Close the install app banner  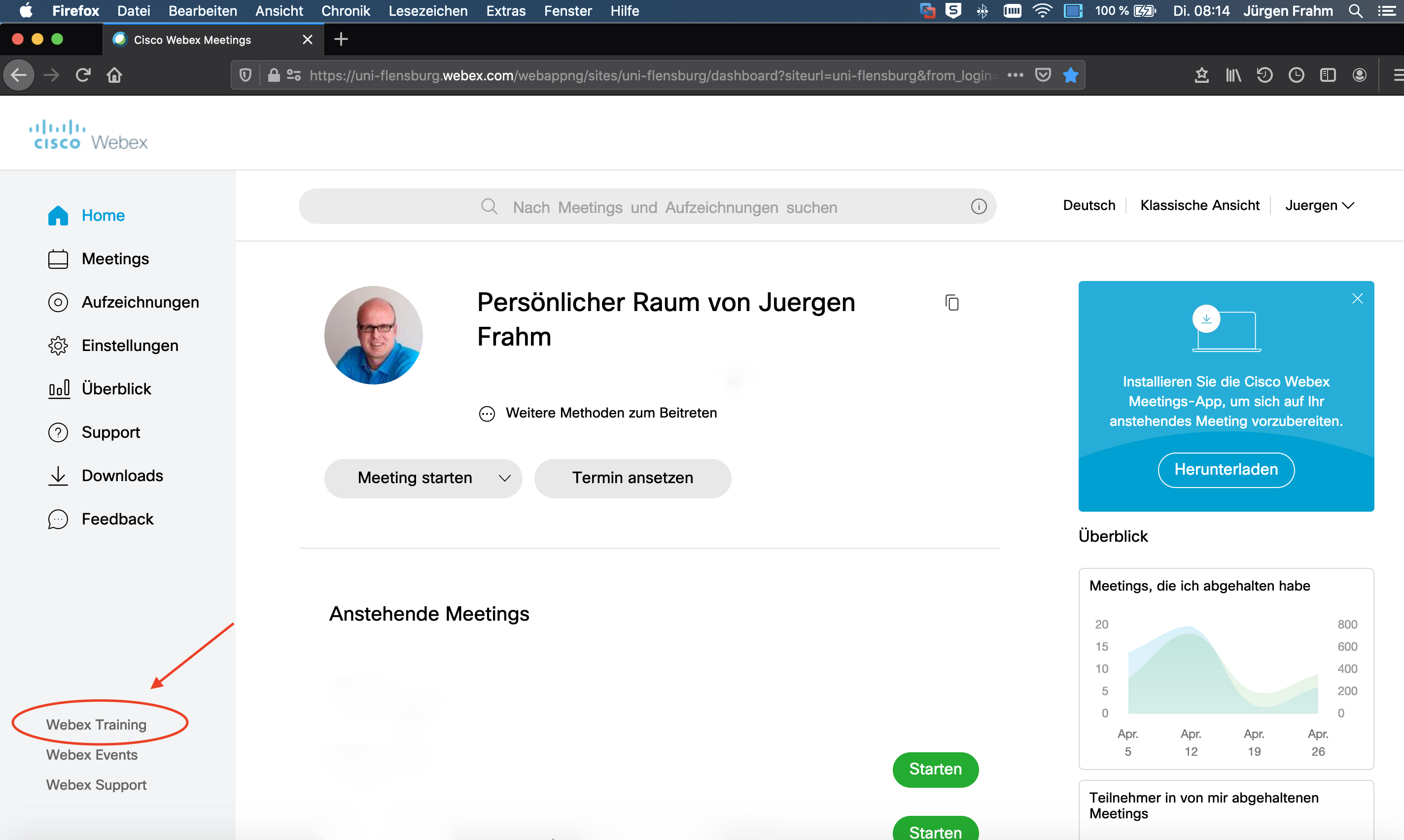pyautogui.click(x=1357, y=298)
